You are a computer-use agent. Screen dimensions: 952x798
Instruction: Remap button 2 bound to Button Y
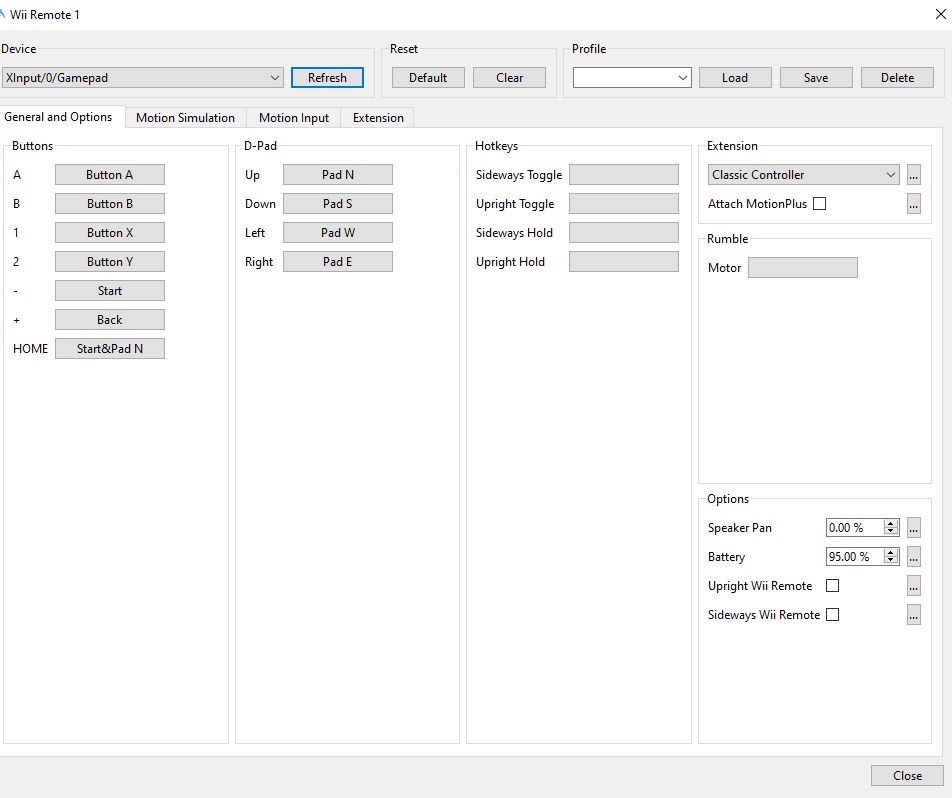110,262
